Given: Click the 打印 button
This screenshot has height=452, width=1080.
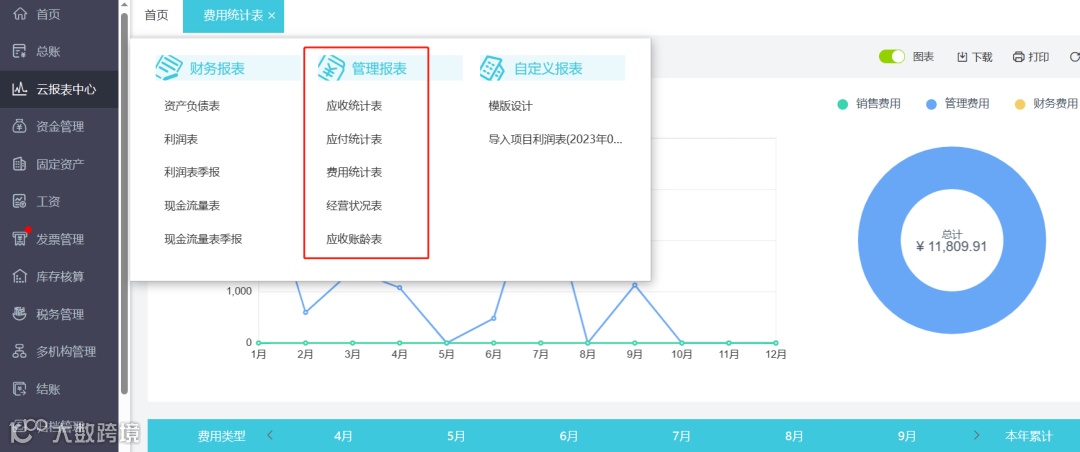Looking at the screenshot, I should click(x=1031, y=57).
